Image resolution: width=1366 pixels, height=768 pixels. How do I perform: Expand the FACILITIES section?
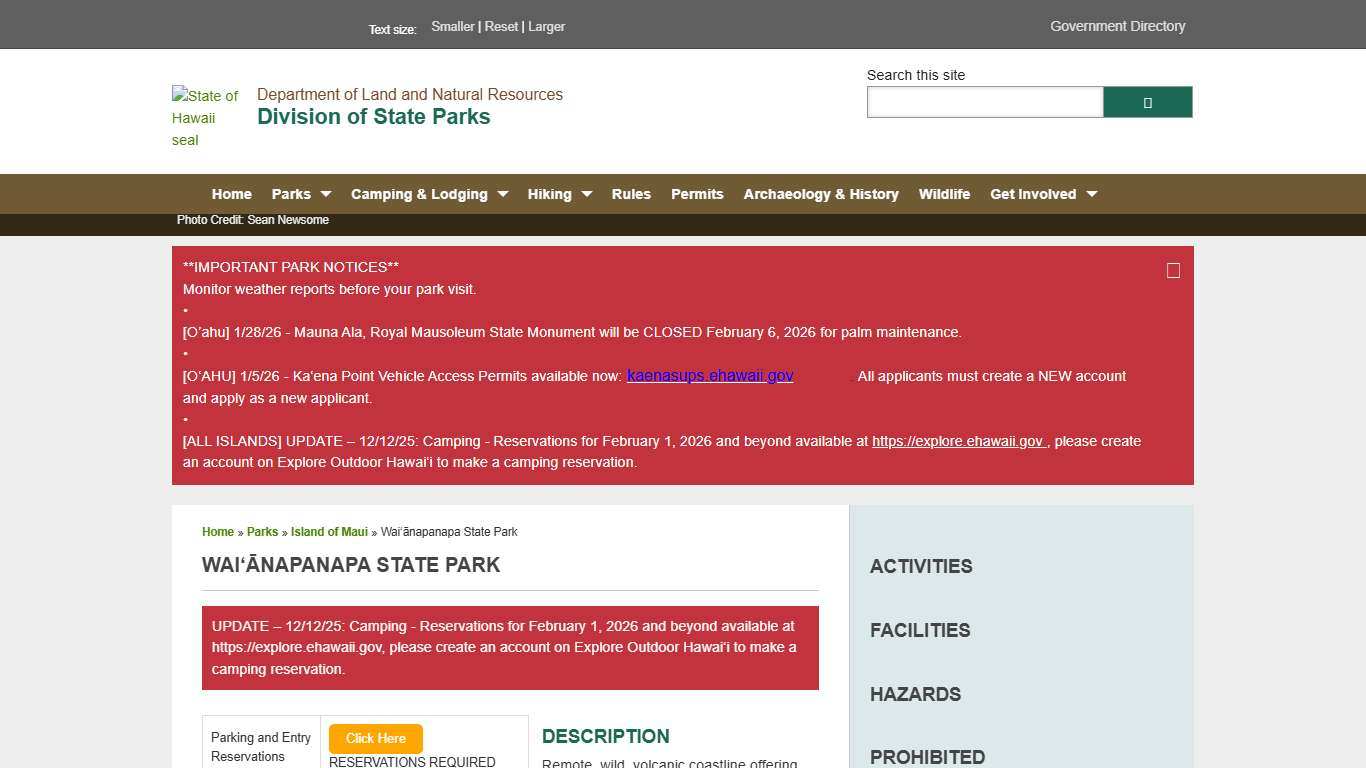[919, 630]
